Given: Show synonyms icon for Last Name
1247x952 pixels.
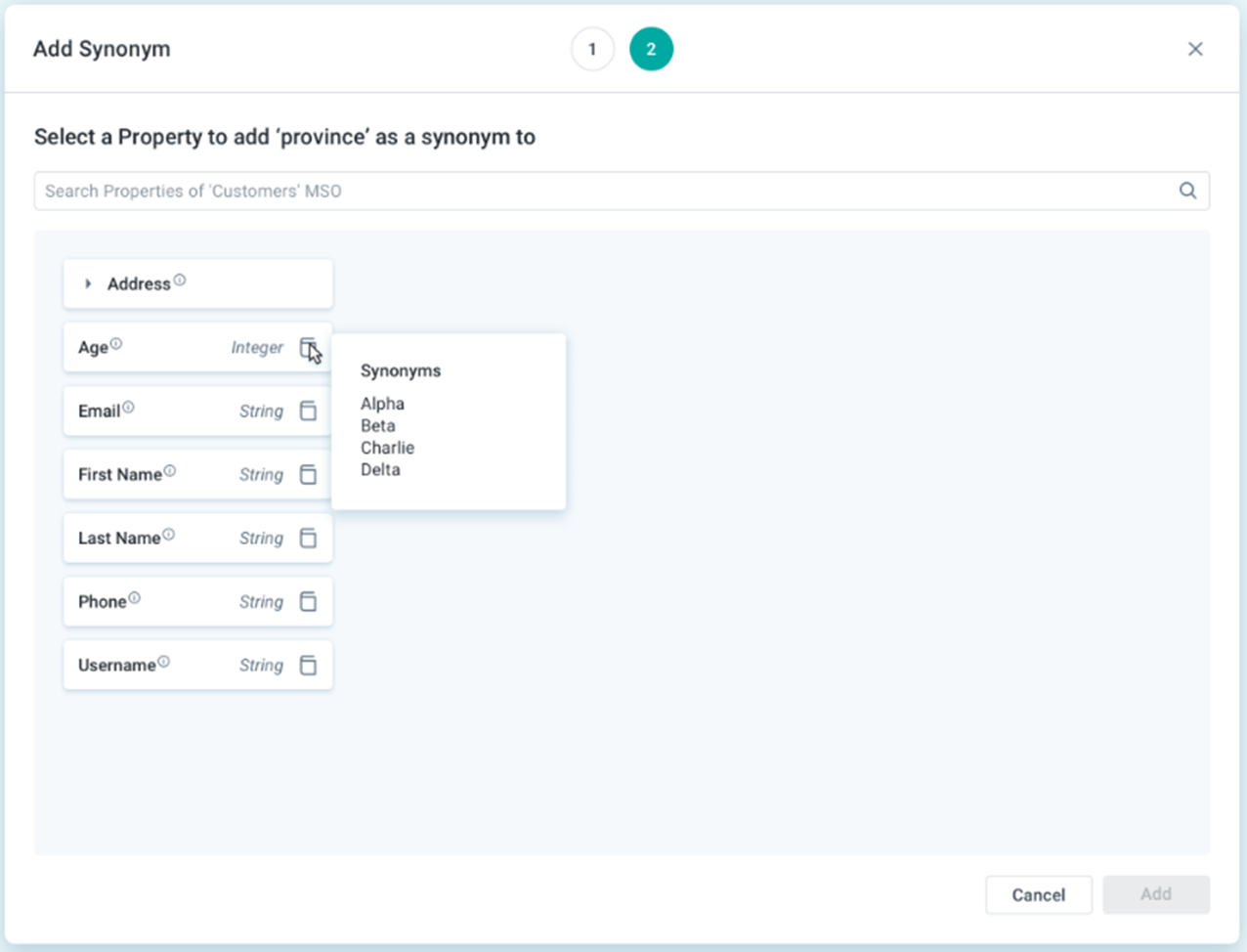Looking at the screenshot, I should pyautogui.click(x=308, y=539).
